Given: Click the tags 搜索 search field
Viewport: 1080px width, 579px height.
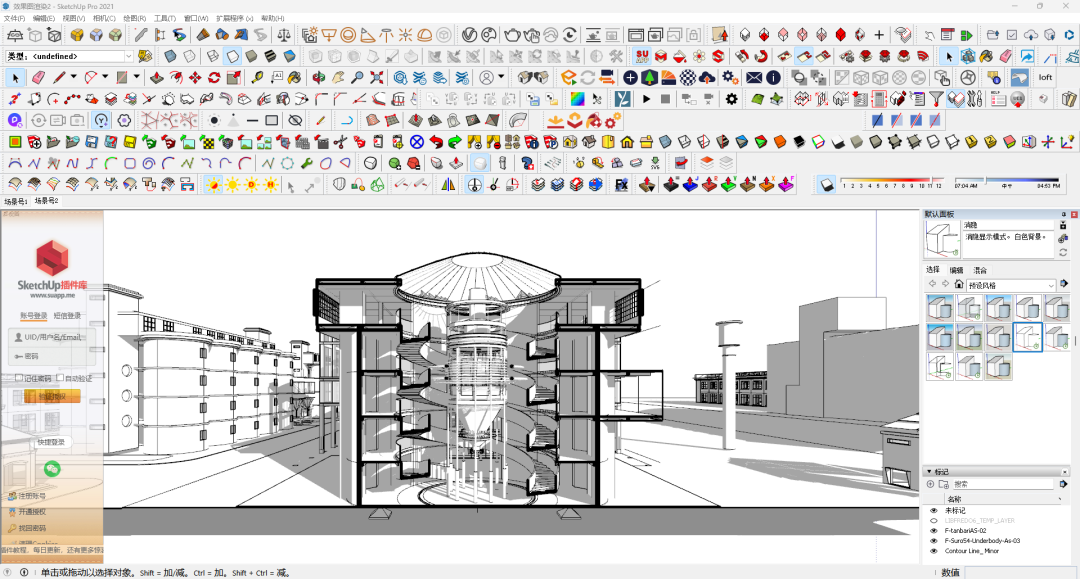Looking at the screenshot, I should (1003, 484).
